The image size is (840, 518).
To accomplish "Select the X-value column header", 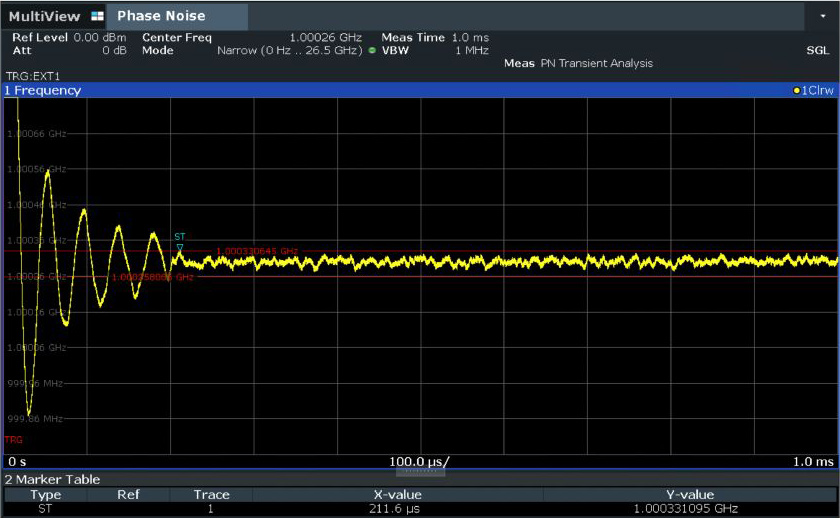I will click(x=397, y=494).
